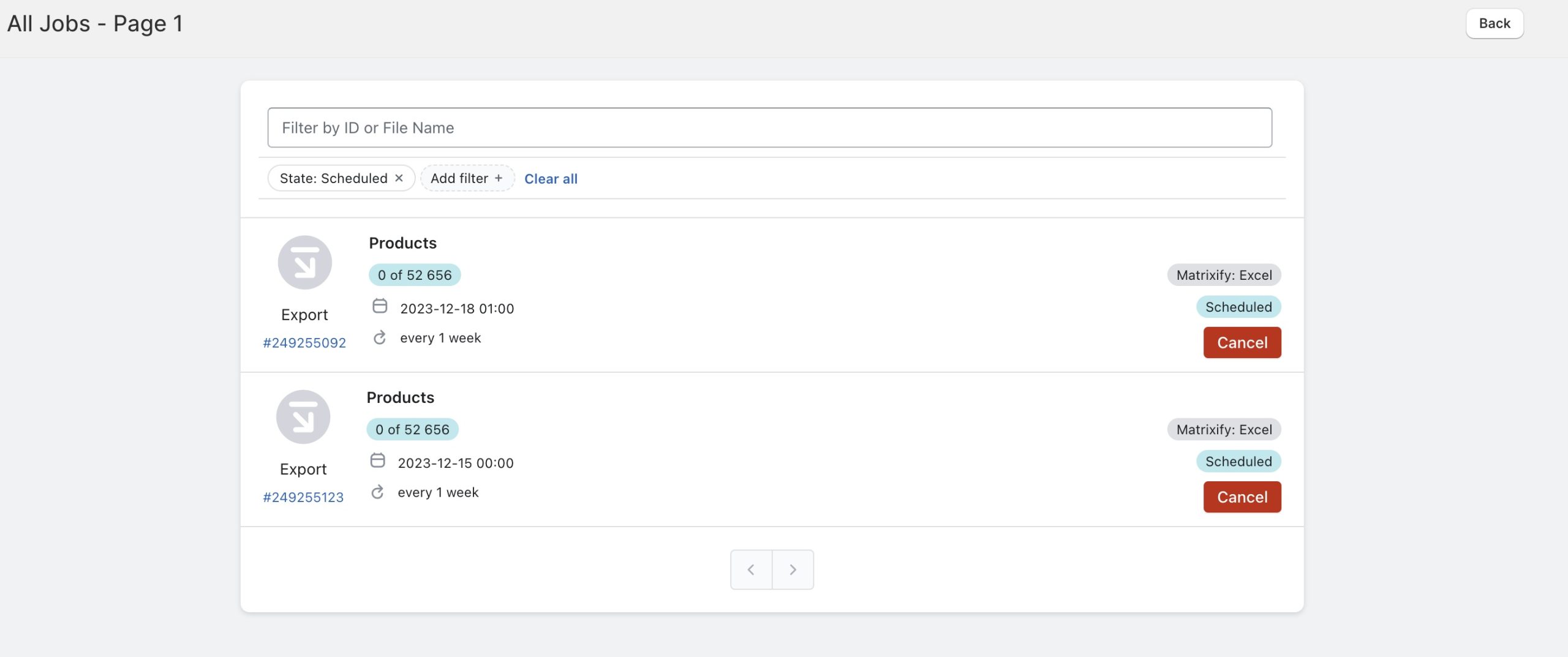1568x657 pixels.
Task: Click repeat icon of second job's weekly schedule
Action: point(378,492)
